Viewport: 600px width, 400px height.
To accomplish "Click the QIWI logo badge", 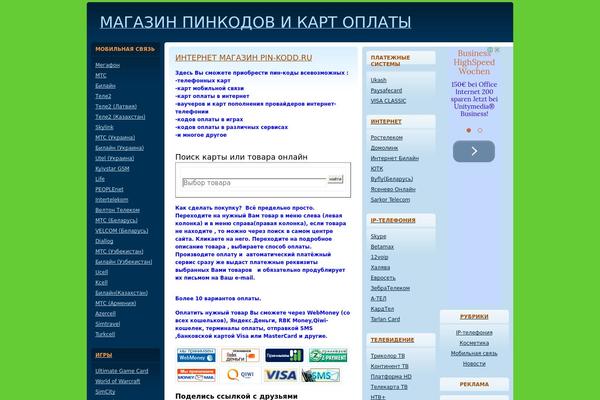I will click(x=240, y=375).
